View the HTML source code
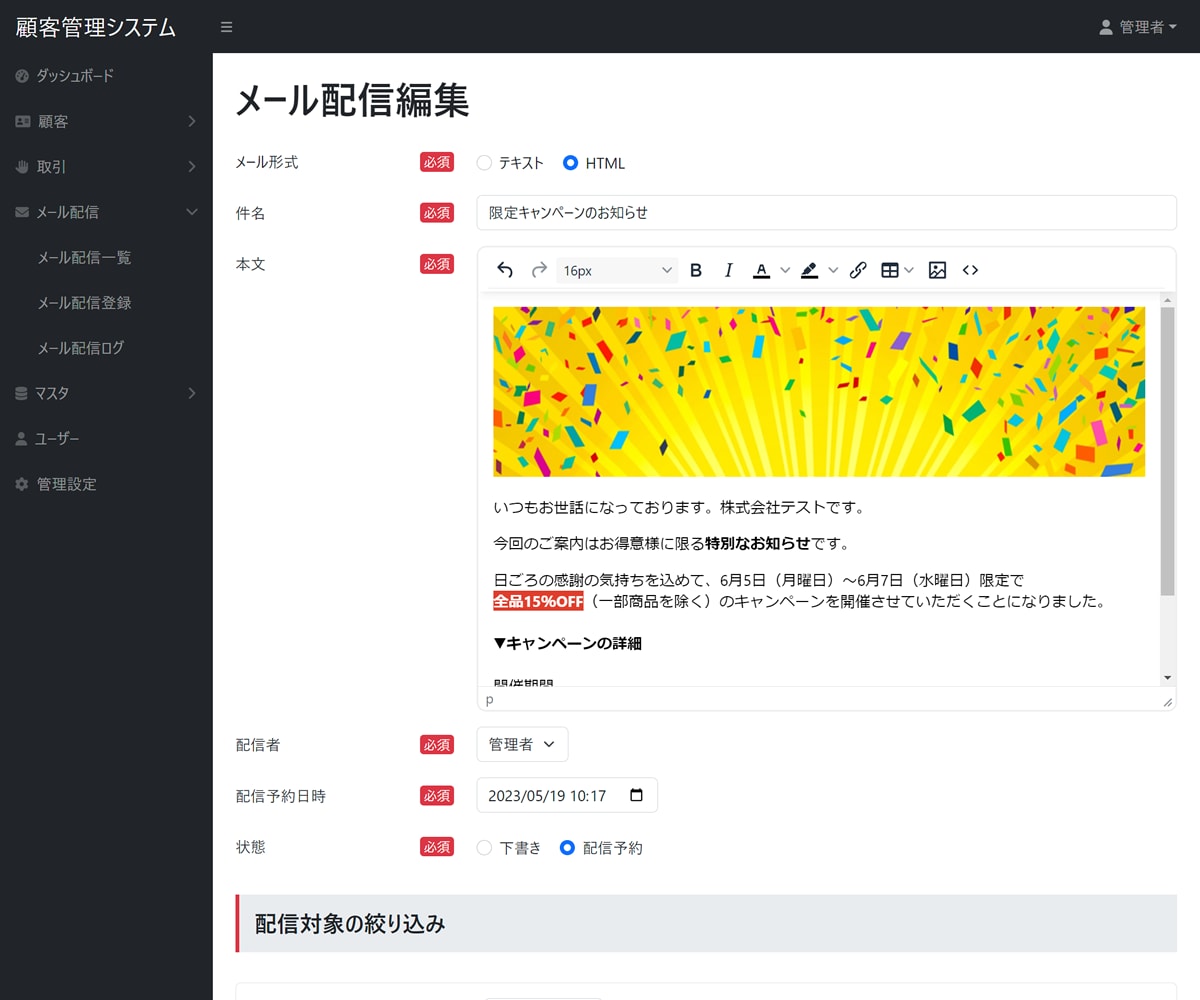Image resolution: width=1200 pixels, height=1000 pixels. (x=970, y=270)
